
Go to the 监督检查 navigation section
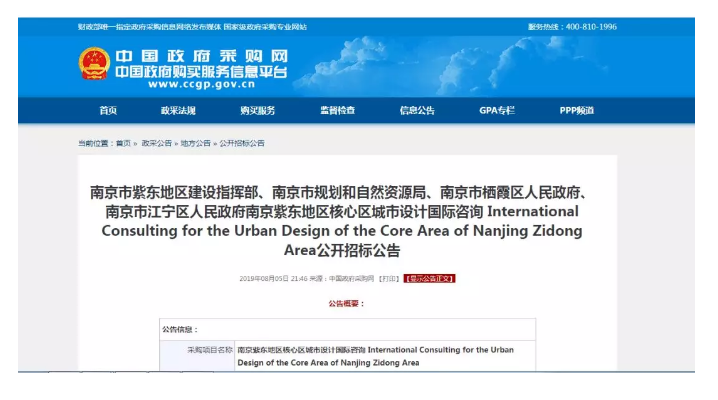[x=337, y=110]
